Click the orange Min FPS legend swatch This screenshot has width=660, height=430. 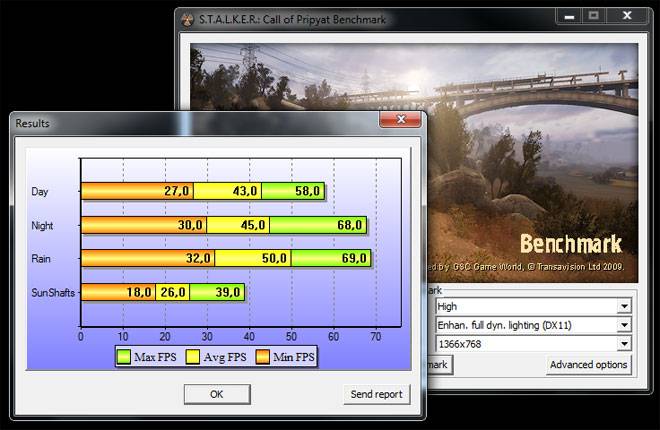click(262, 357)
